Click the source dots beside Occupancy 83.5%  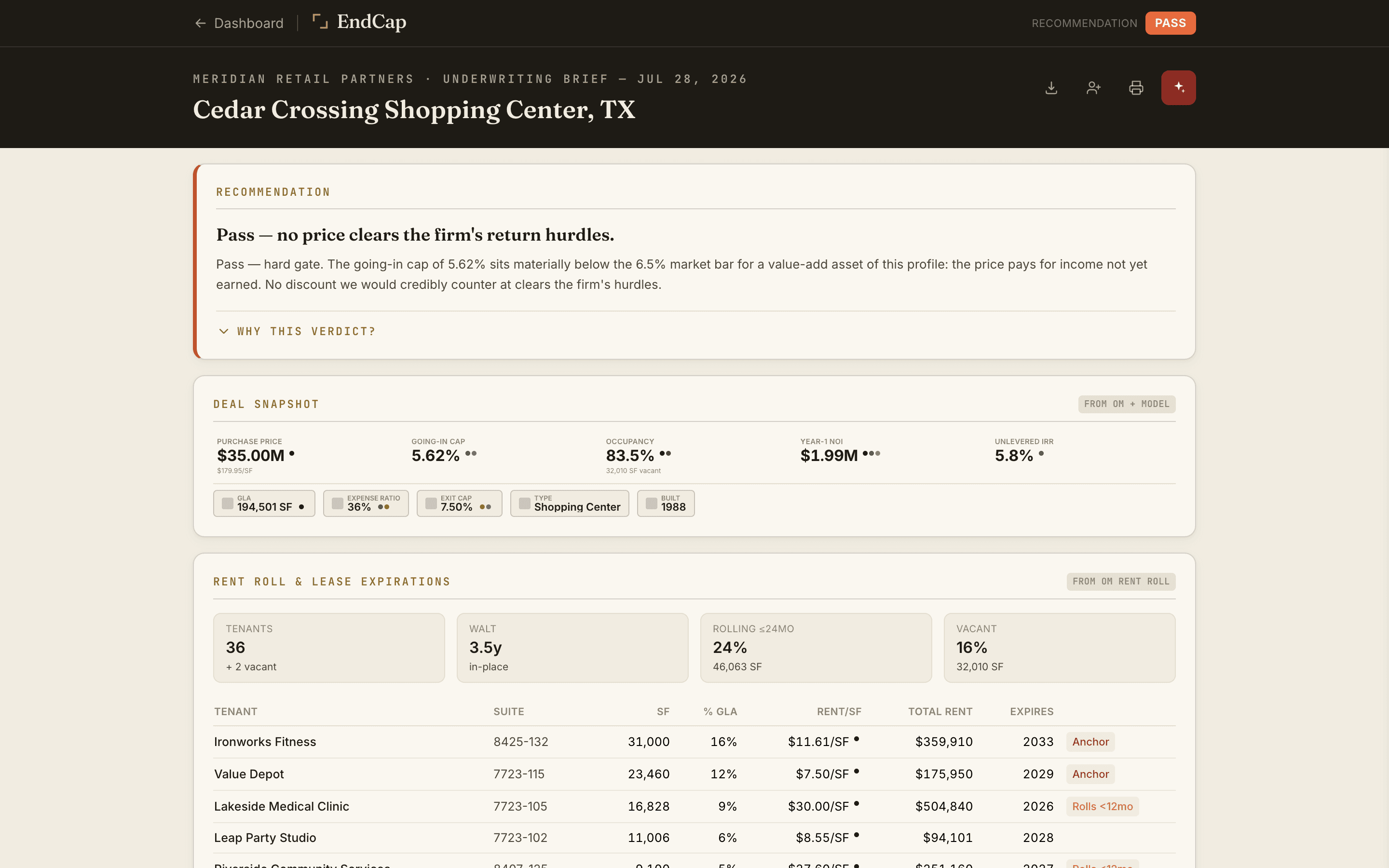click(x=665, y=453)
